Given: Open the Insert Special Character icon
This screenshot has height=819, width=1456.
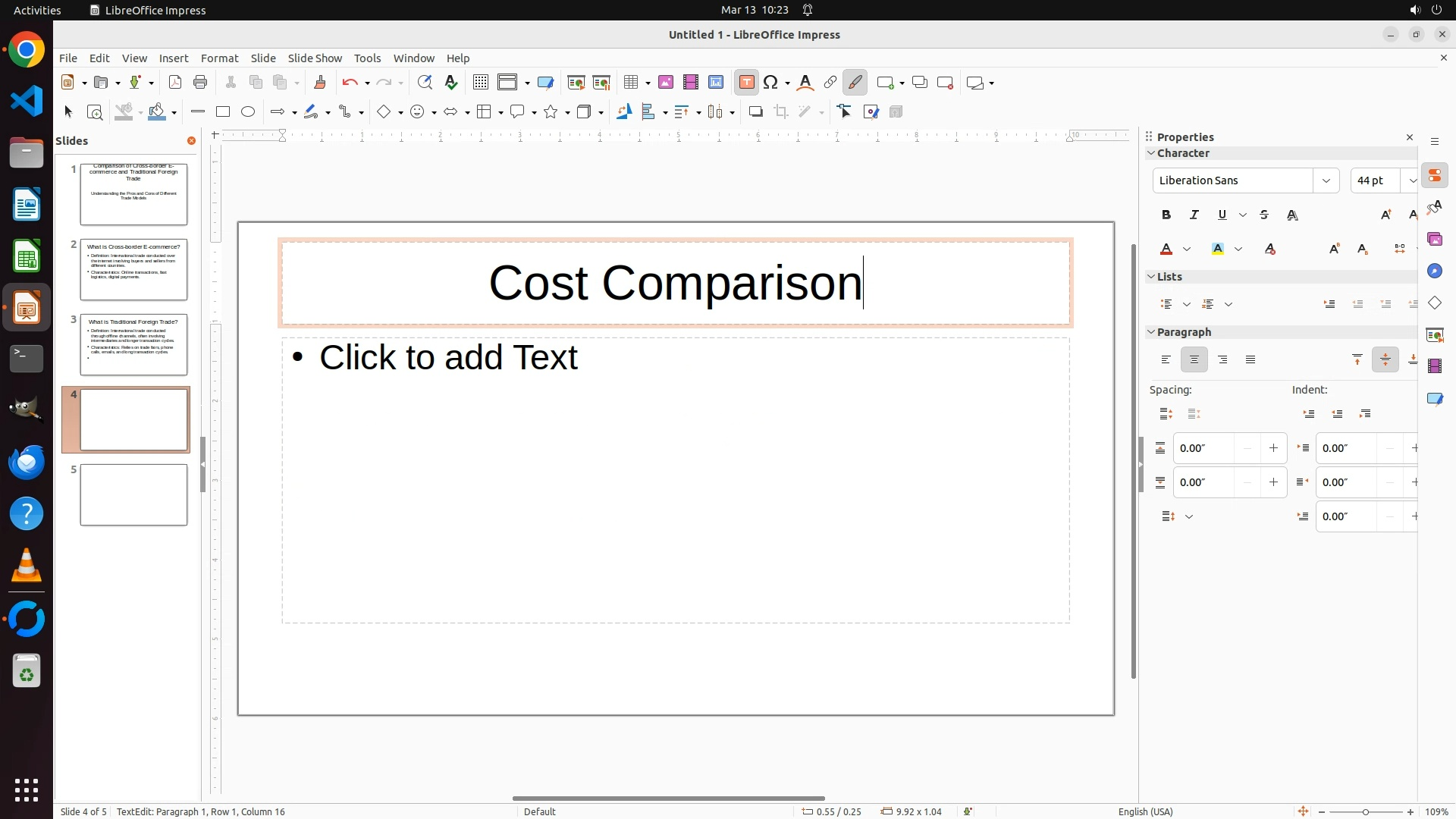Looking at the screenshot, I should (x=771, y=83).
